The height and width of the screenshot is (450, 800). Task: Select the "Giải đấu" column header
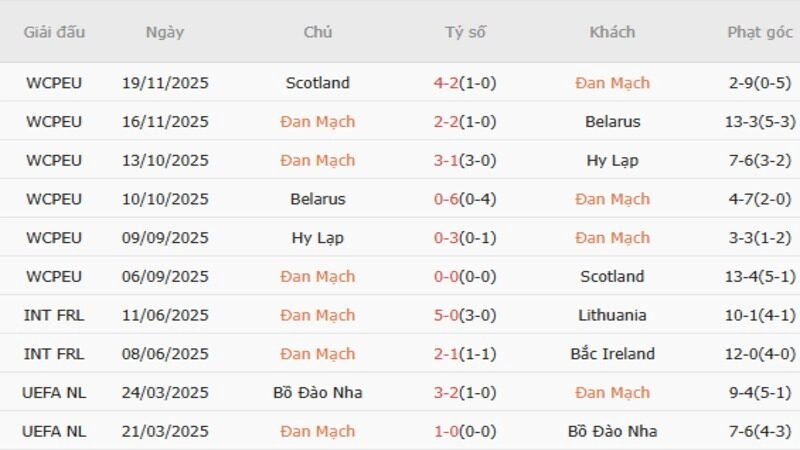[55, 32]
